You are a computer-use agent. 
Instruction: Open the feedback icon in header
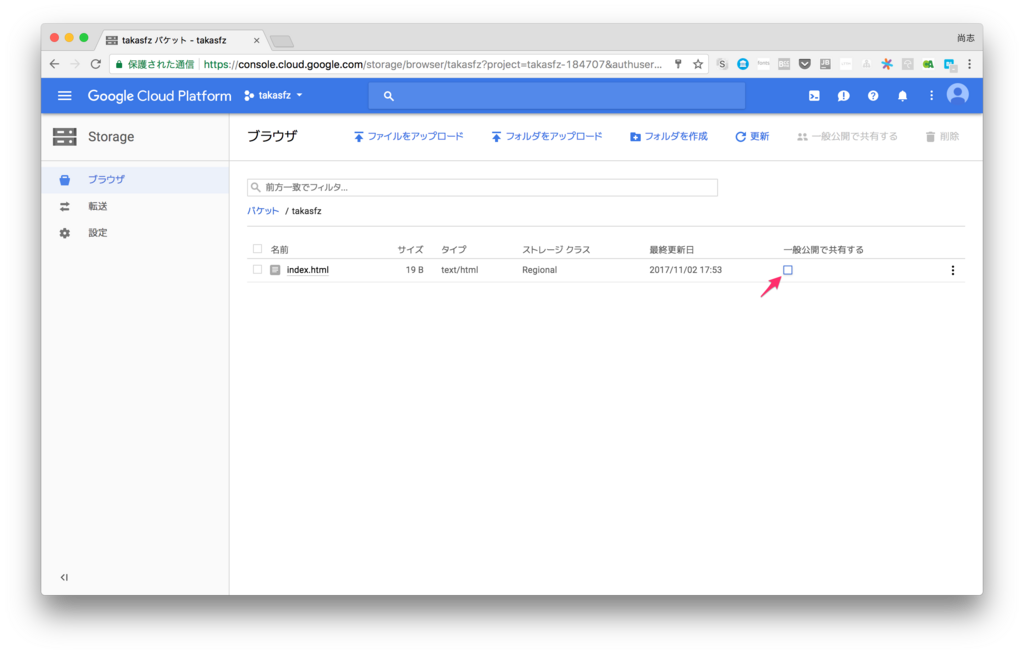coord(843,96)
